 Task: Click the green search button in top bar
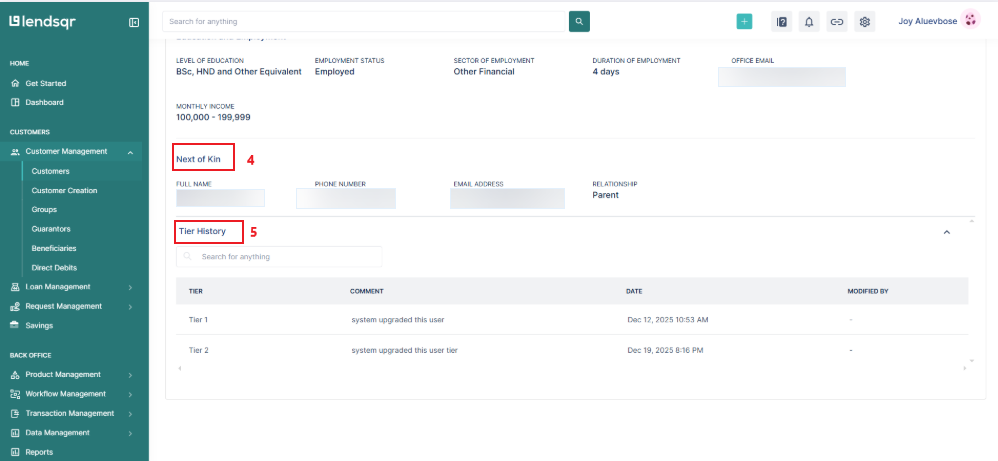tap(579, 21)
